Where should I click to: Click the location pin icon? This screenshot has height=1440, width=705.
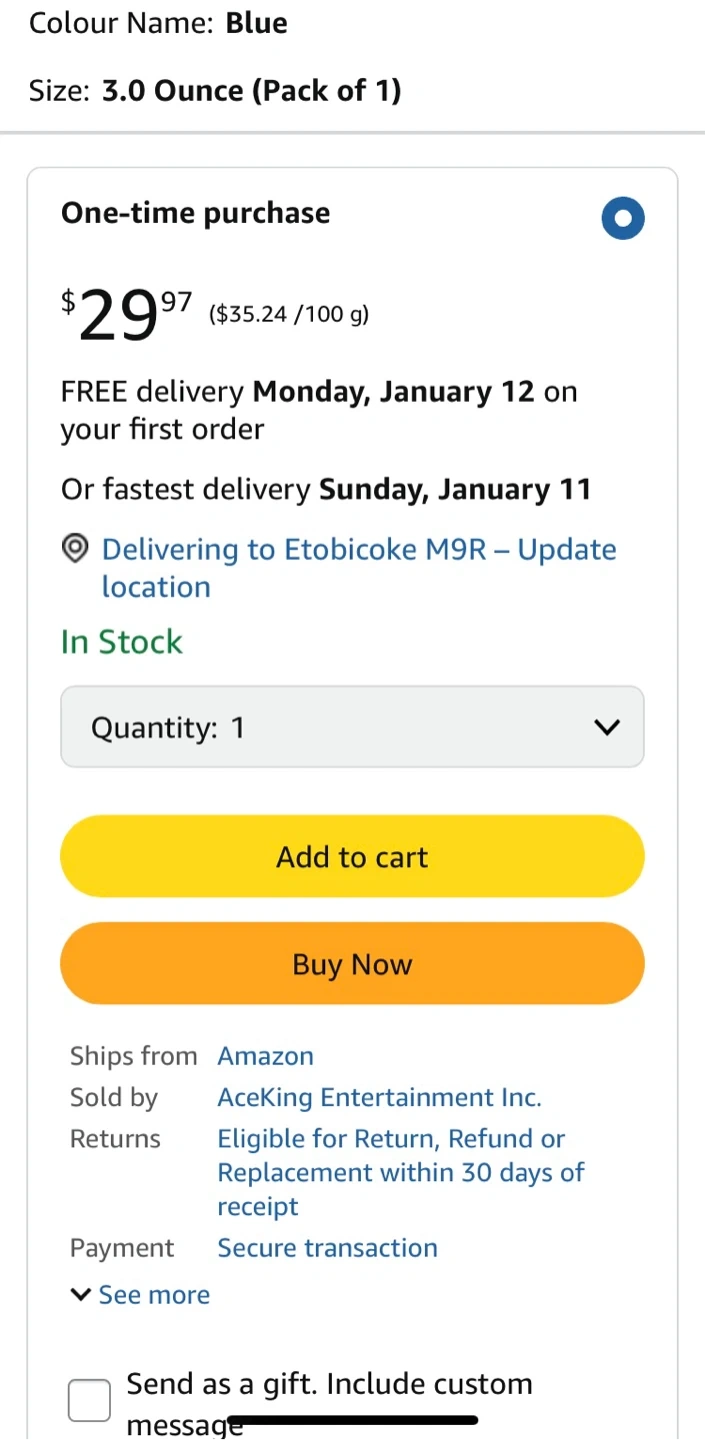tap(75, 549)
